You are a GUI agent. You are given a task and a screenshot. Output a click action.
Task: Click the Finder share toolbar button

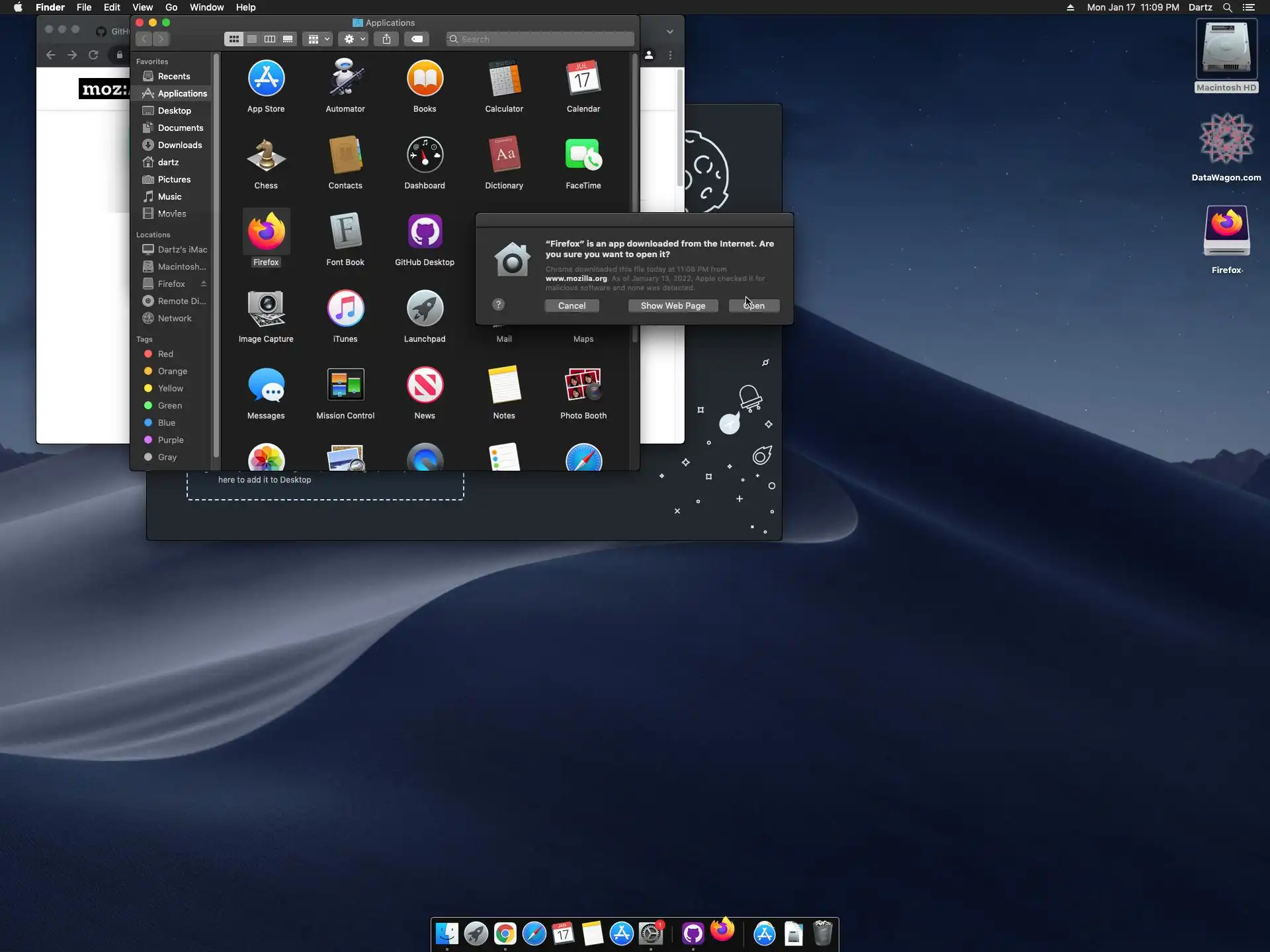386,39
